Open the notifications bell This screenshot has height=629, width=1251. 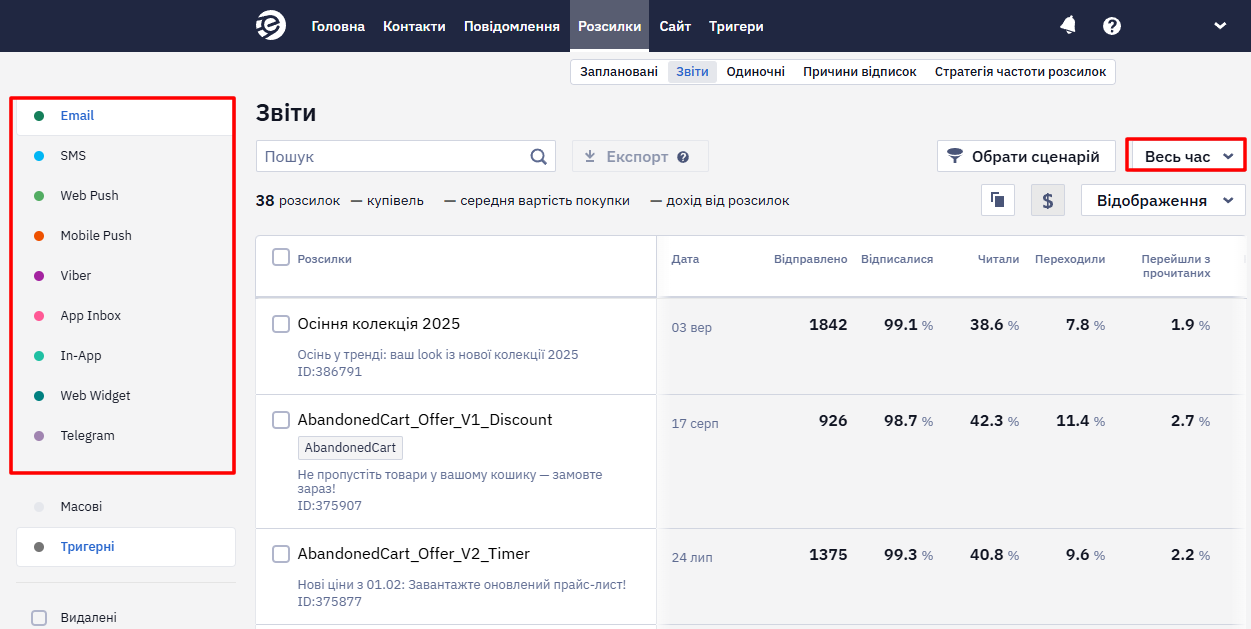point(1068,26)
